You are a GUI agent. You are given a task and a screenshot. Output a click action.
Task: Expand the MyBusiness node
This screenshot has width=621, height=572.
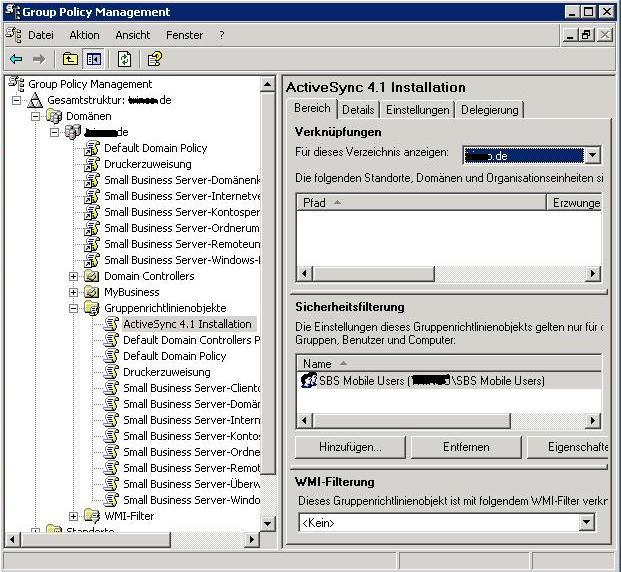tap(74, 292)
